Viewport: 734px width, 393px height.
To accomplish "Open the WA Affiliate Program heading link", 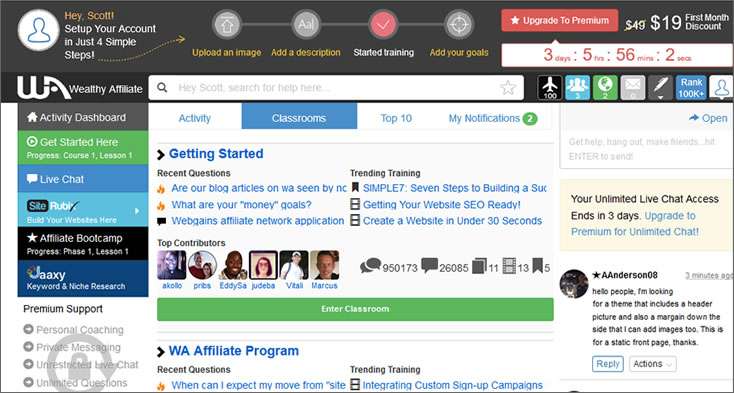I will [x=234, y=351].
